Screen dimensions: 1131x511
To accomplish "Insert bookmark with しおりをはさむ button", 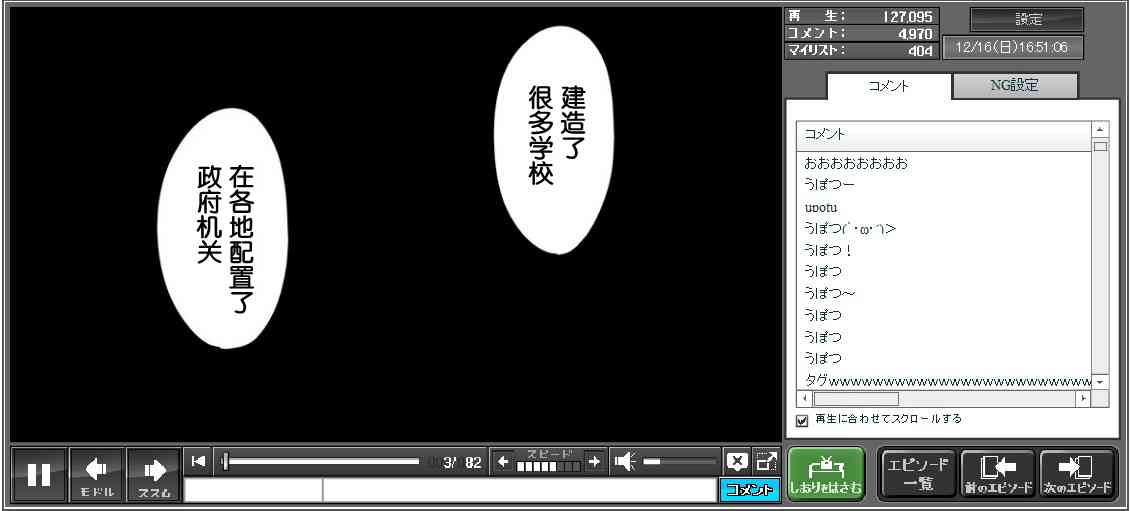I will coord(825,474).
